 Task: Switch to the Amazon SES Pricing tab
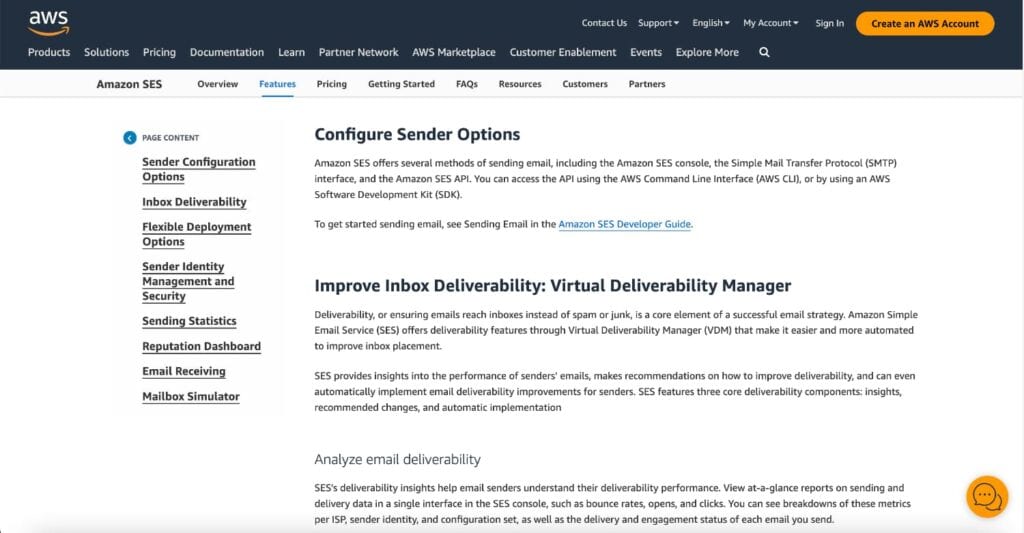(332, 84)
